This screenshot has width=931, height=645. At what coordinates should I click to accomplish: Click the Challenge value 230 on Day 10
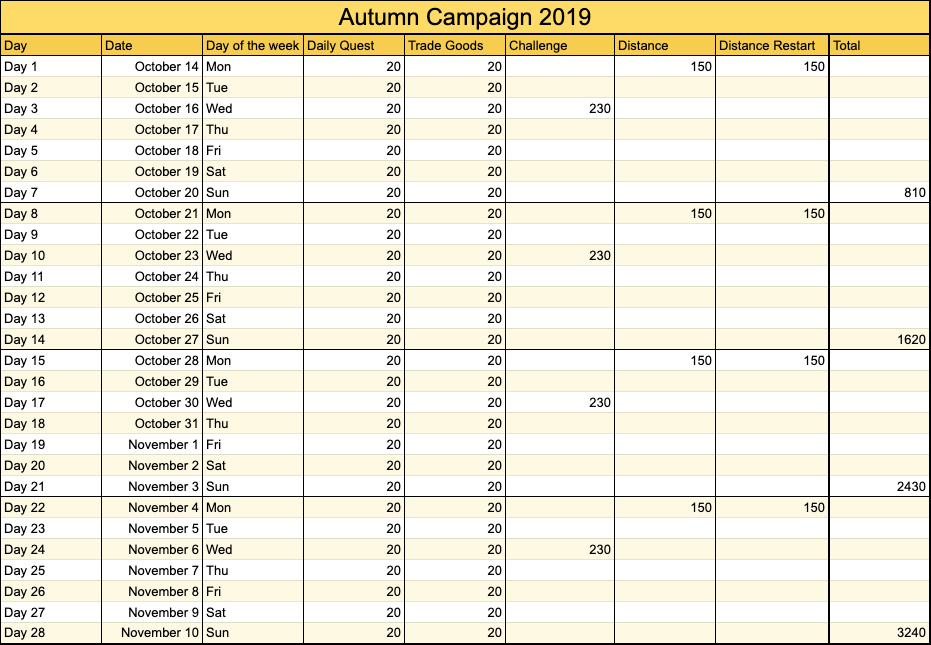(560, 255)
